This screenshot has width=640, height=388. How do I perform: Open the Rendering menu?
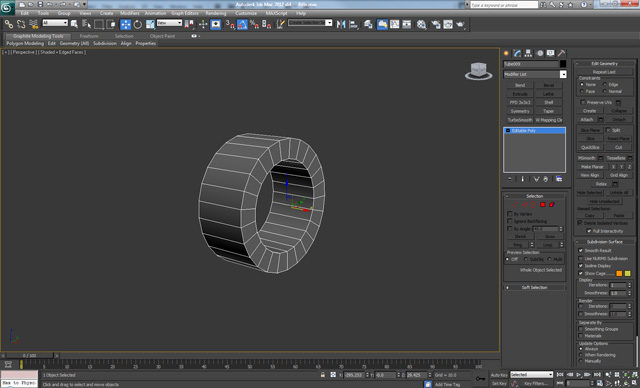[216, 13]
